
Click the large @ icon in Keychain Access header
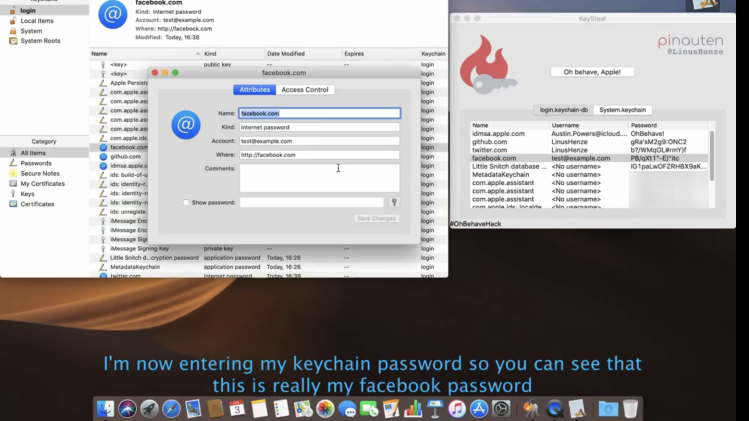pos(113,15)
